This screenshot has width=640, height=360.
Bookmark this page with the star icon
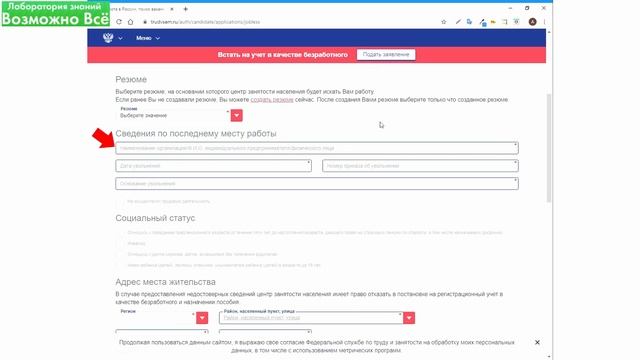click(444, 22)
